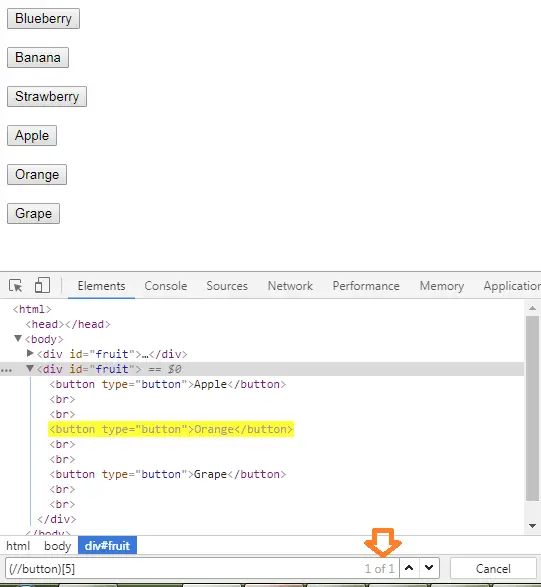Viewport: 541px width, 587px height.
Task: Toggle the device toolbar icon
Action: (42, 286)
